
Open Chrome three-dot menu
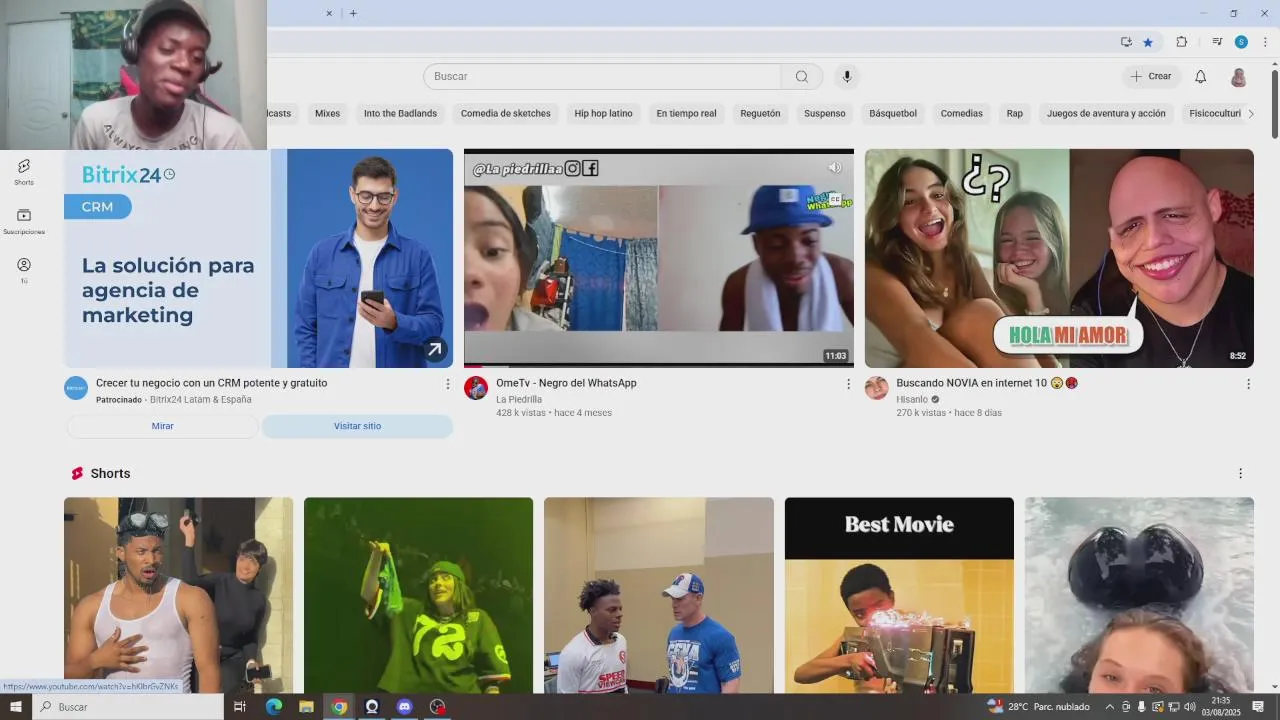1265,42
